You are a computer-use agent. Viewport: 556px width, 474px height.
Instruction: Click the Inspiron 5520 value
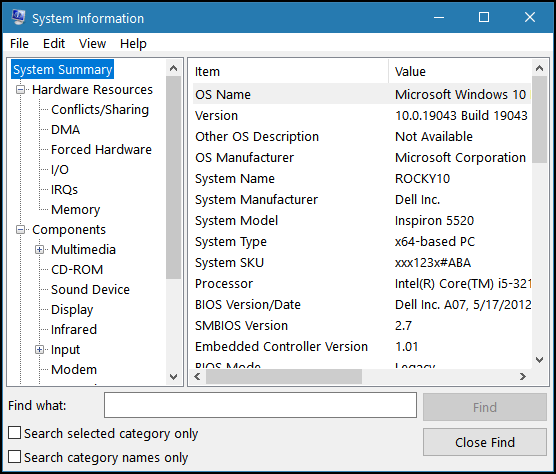[434, 221]
